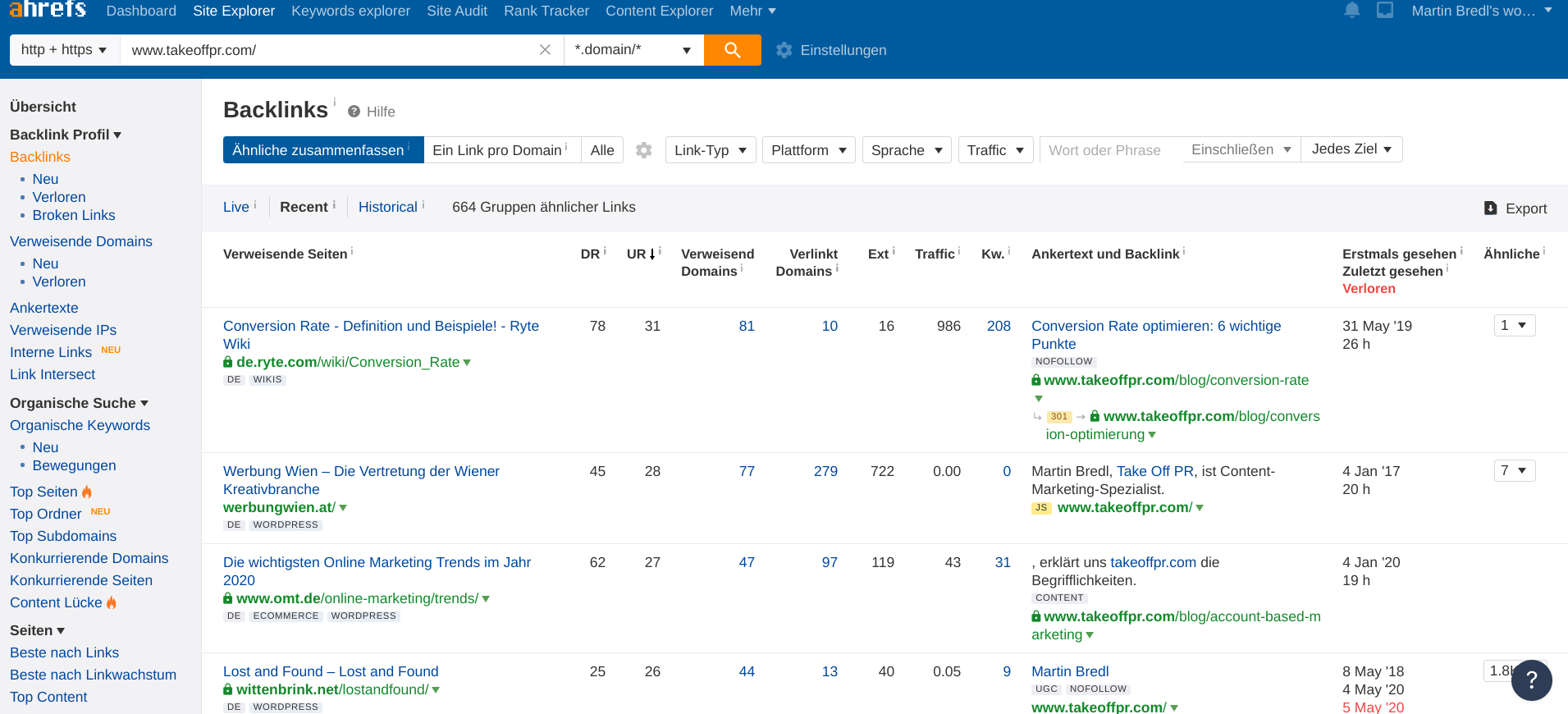Open the Einschließen dropdown
Viewport: 1568px width, 714px height.
pos(1241,149)
